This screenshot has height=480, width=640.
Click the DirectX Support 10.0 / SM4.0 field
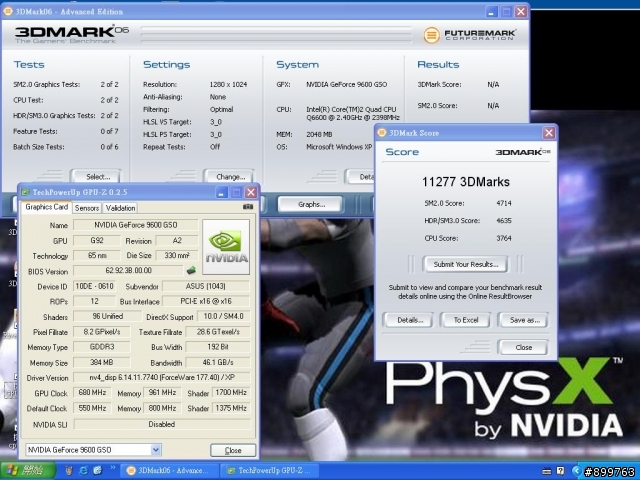tap(223, 316)
